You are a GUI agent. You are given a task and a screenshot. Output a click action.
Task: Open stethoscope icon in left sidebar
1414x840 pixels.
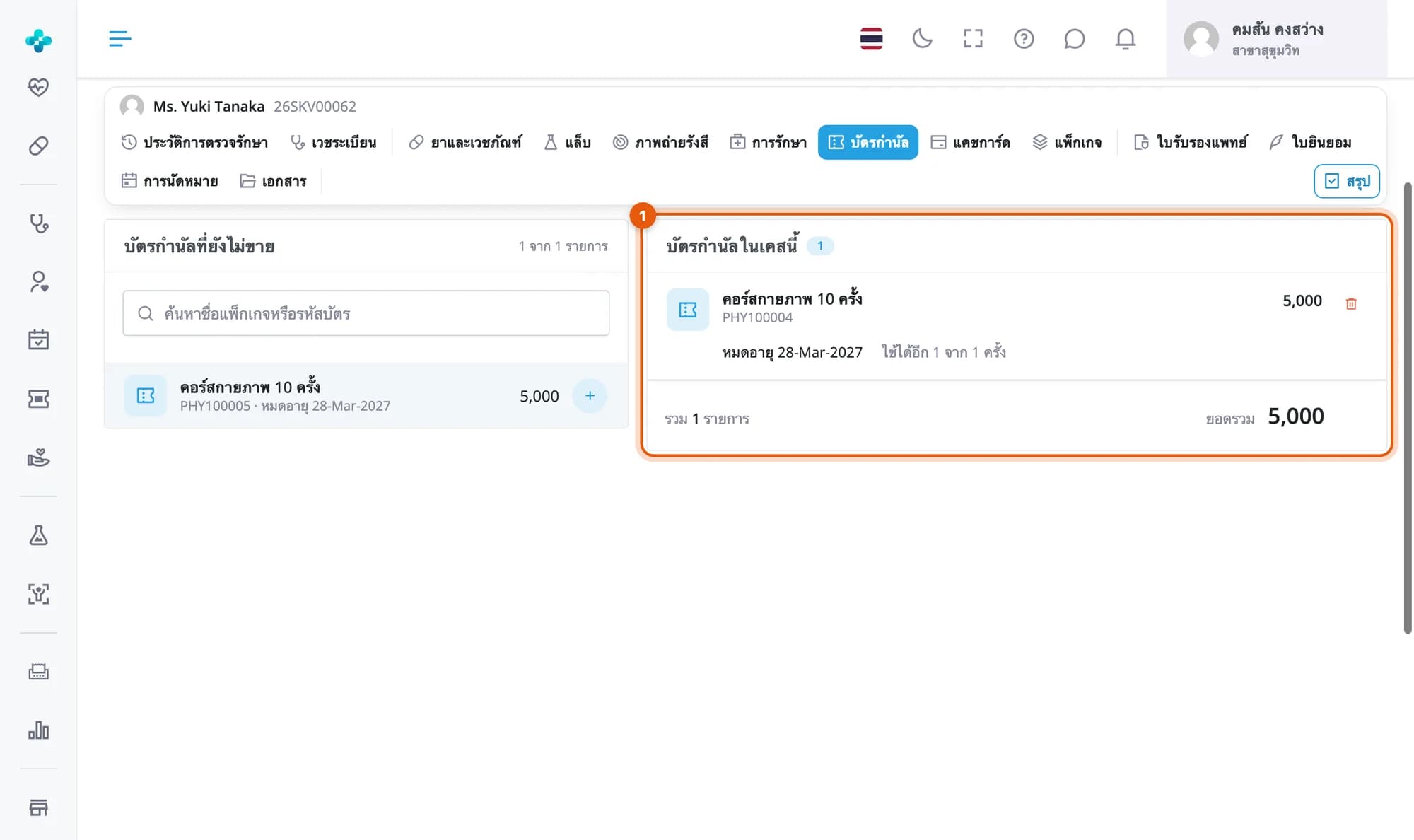tap(38, 223)
